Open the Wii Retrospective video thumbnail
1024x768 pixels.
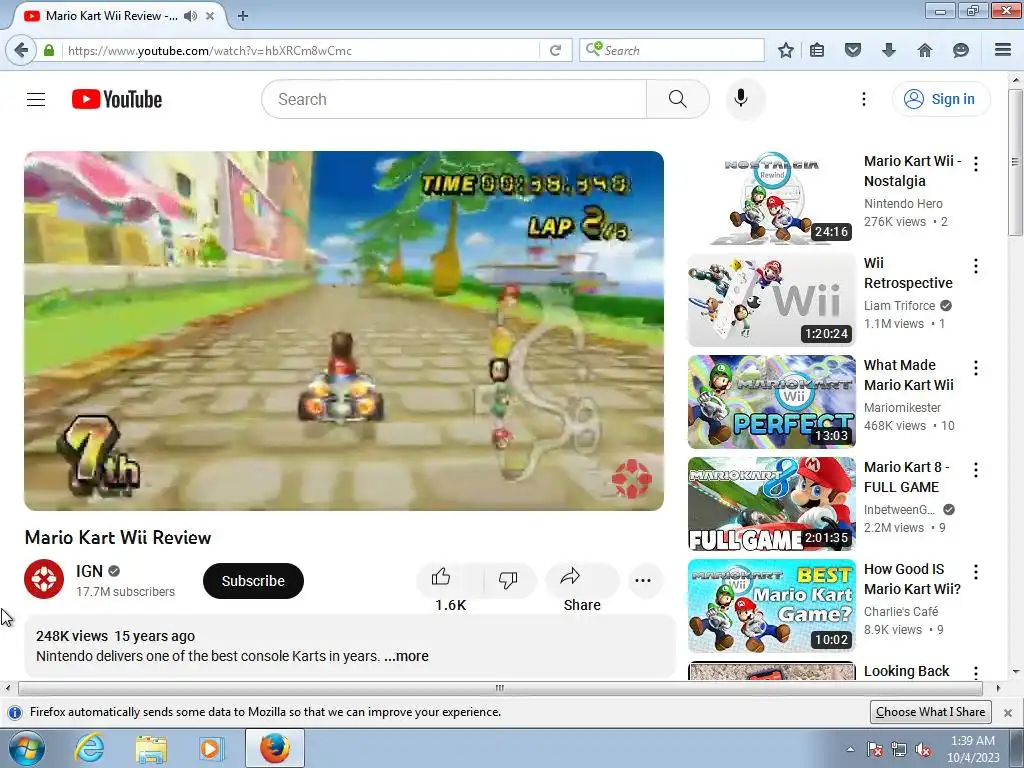click(771, 300)
